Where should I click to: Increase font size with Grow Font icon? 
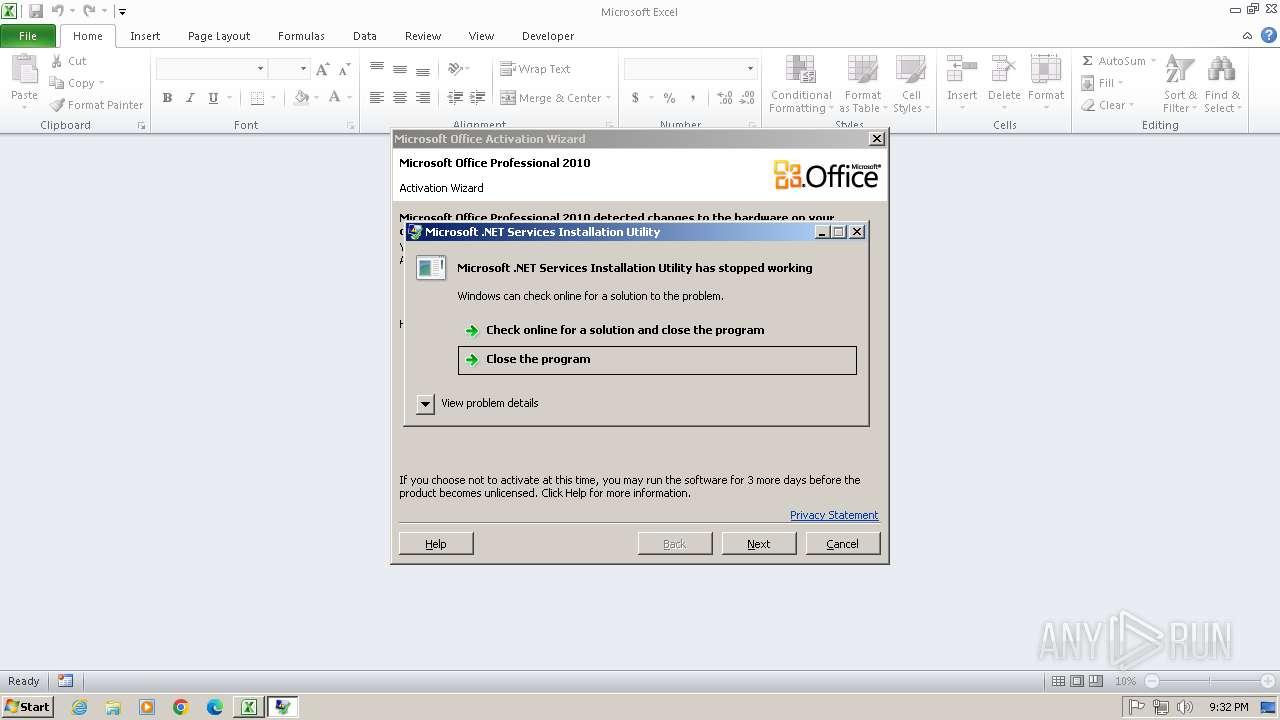322,69
